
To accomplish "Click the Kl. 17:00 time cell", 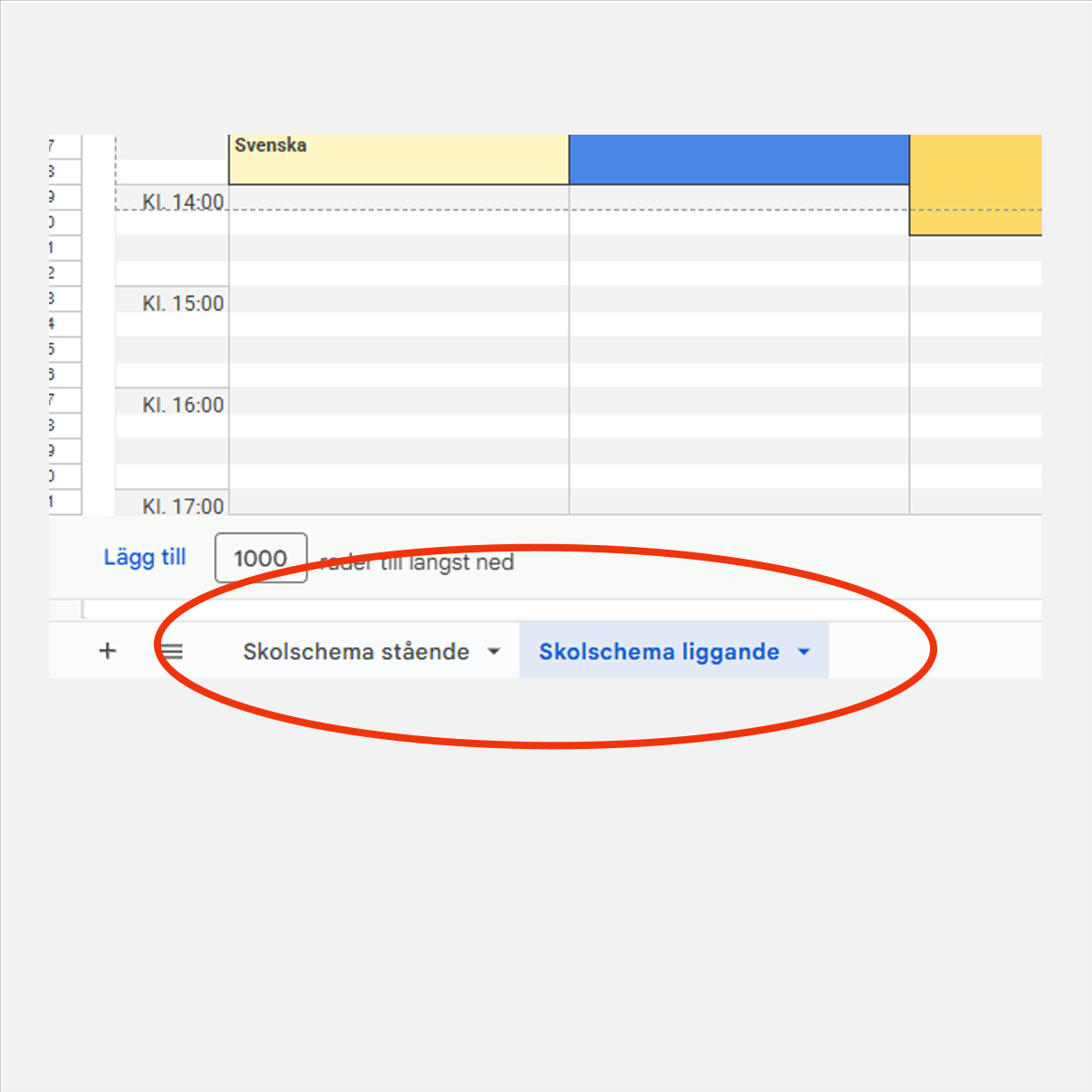I will click(171, 502).
